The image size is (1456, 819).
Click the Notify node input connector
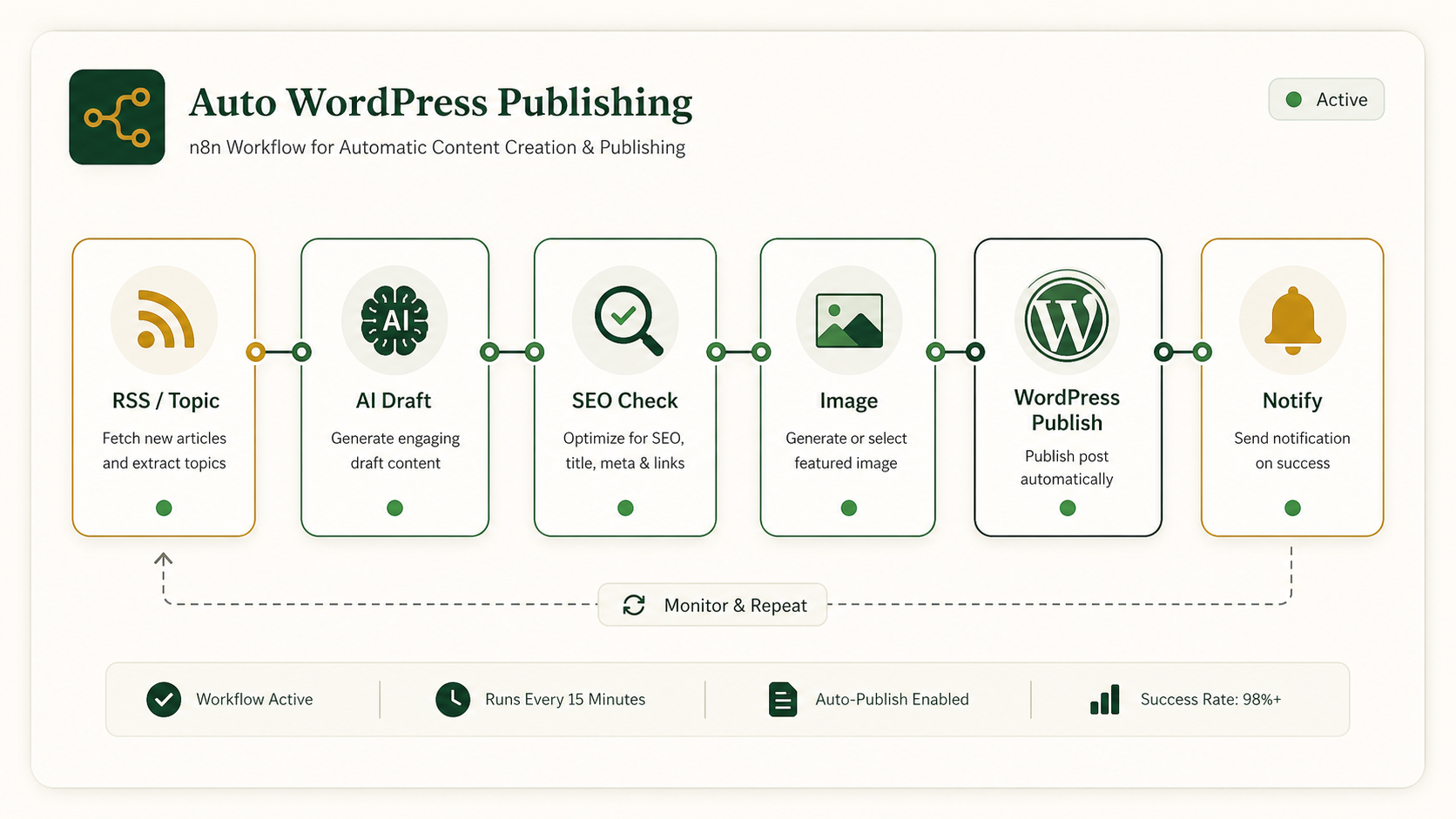(x=1202, y=352)
